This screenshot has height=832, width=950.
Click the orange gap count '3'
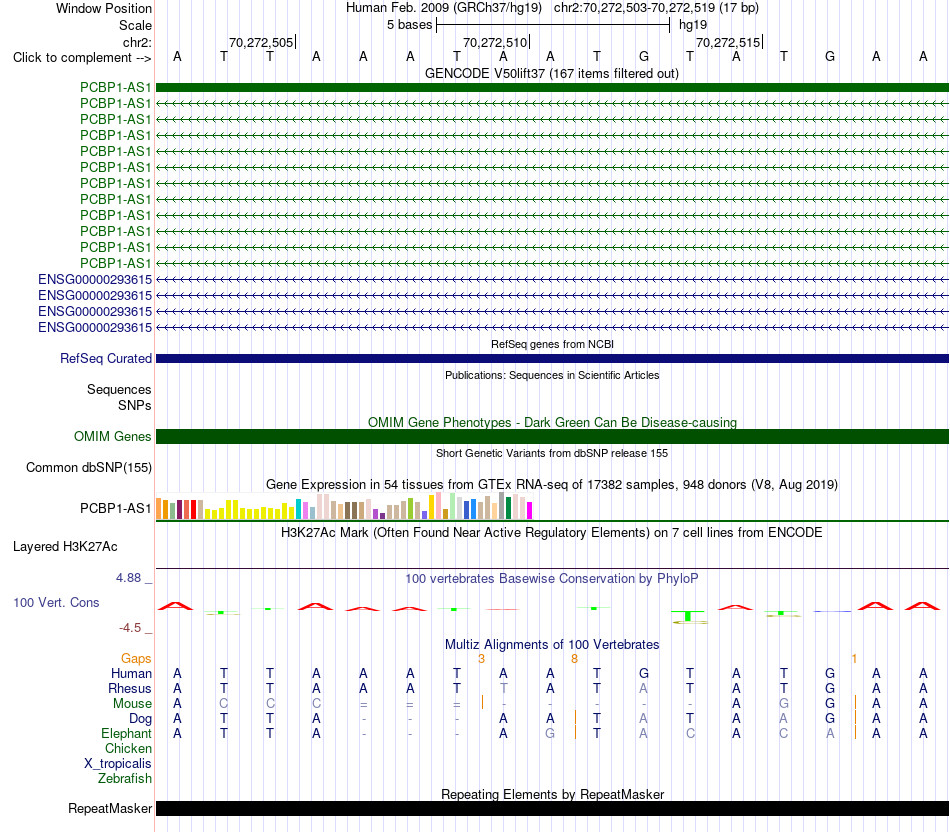[x=482, y=659]
